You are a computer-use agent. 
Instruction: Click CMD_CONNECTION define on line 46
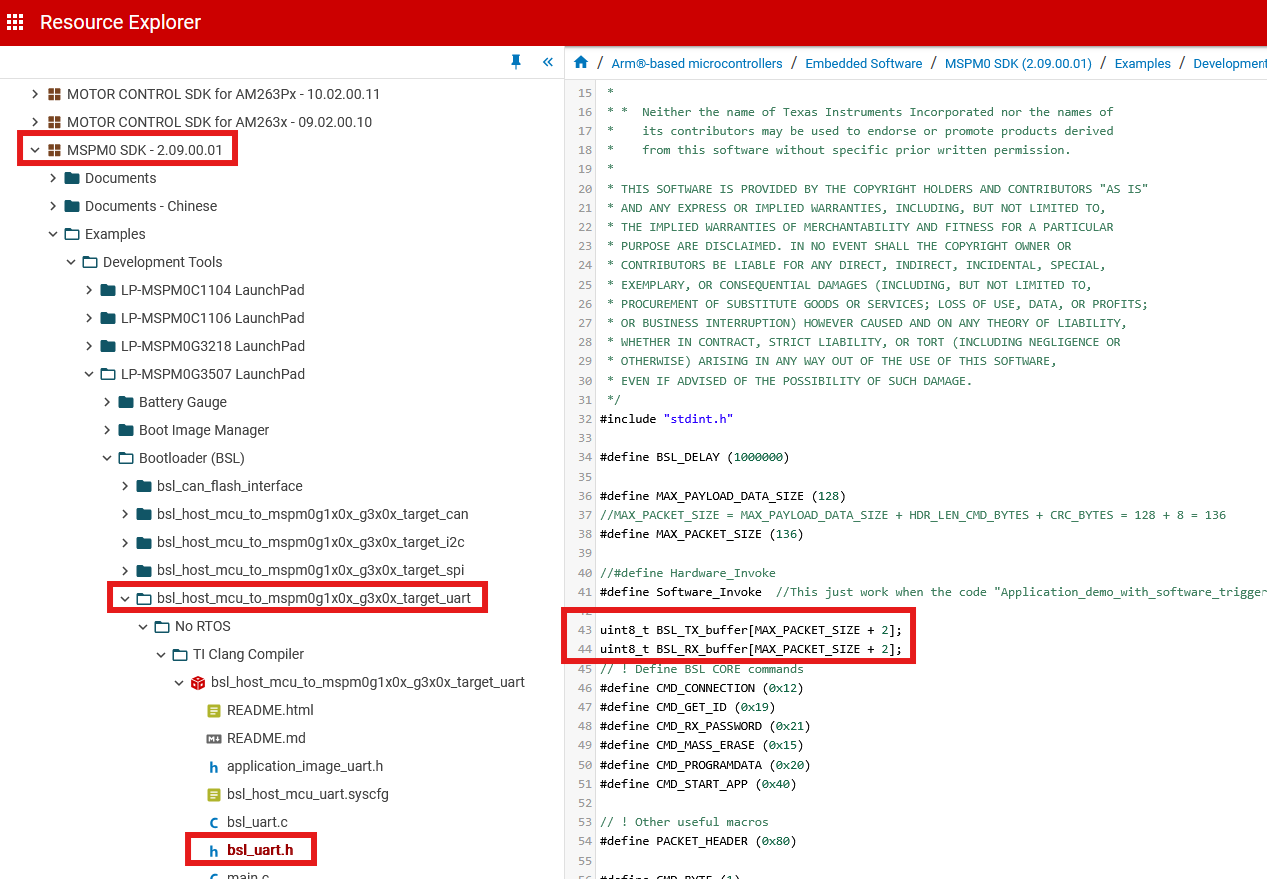point(701,688)
